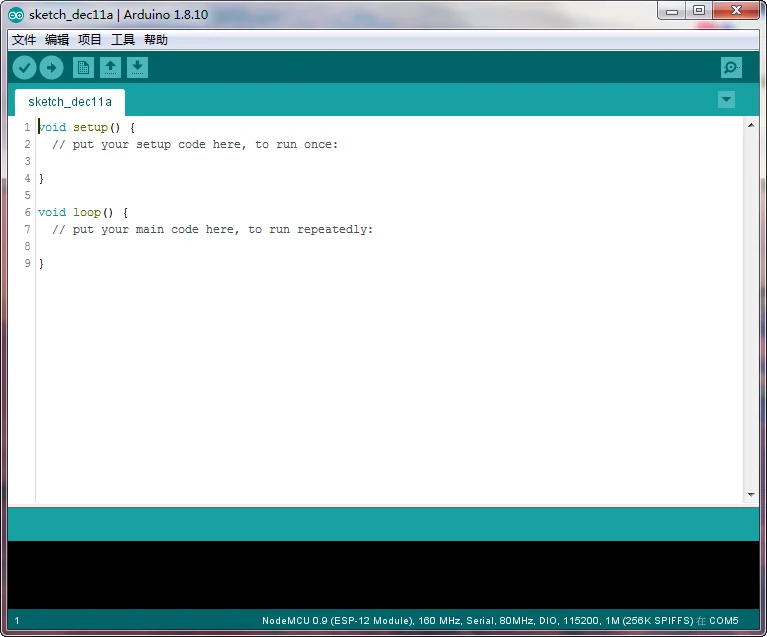Open the Serial Monitor magnifier icon

[731, 68]
